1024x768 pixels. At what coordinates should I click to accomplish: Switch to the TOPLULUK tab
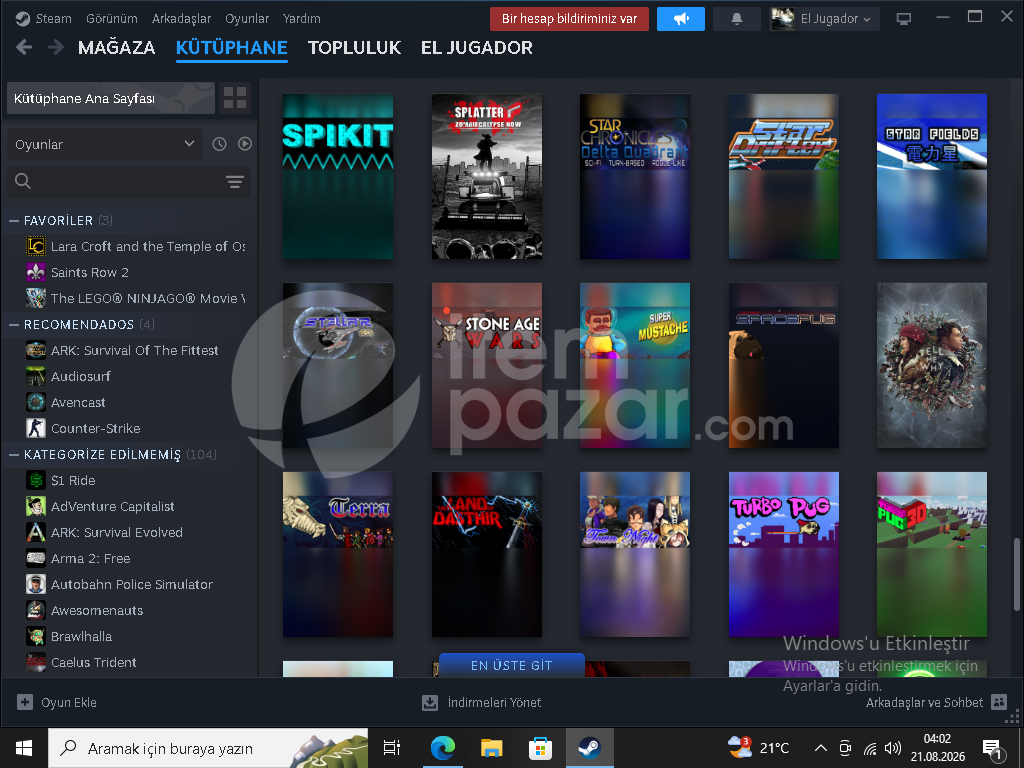(354, 47)
